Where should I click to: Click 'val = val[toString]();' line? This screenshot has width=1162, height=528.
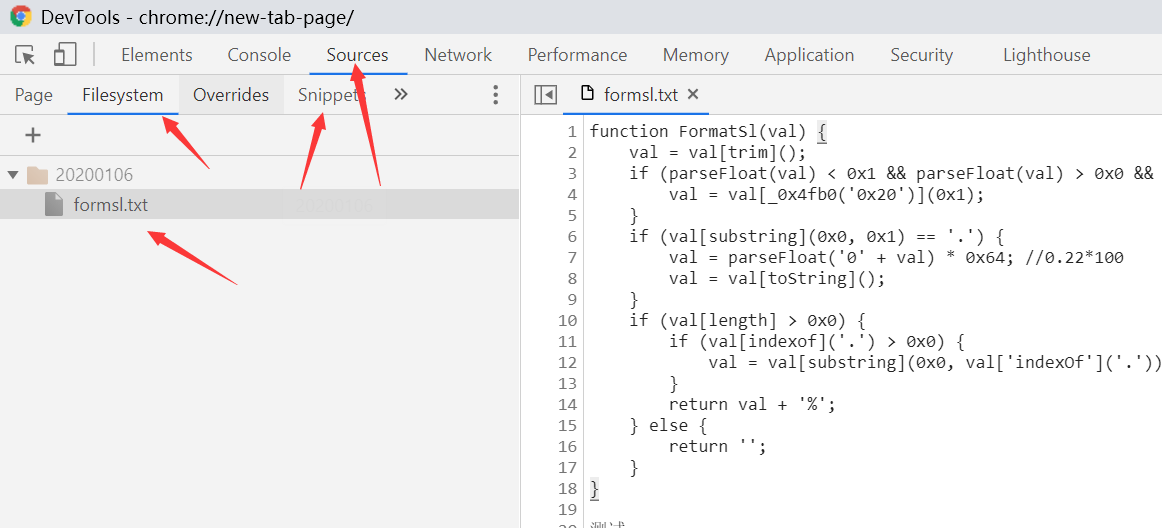(777, 279)
